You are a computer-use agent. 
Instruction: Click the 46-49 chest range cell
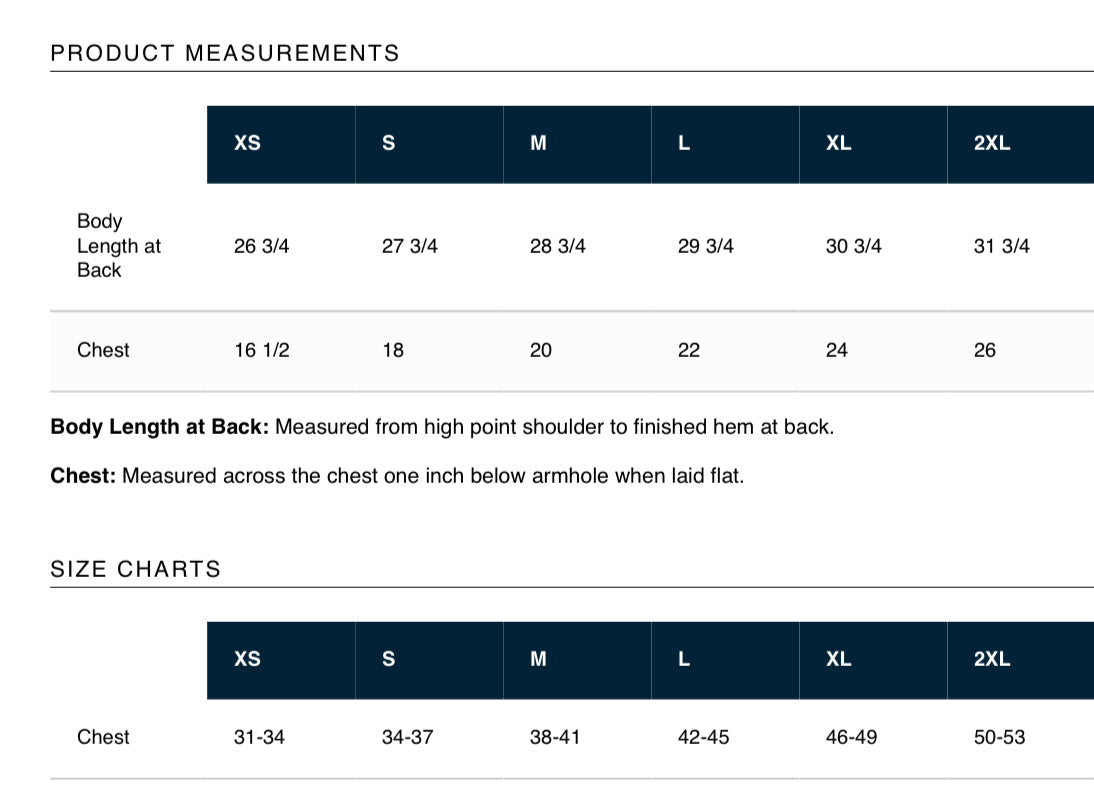tap(852, 737)
